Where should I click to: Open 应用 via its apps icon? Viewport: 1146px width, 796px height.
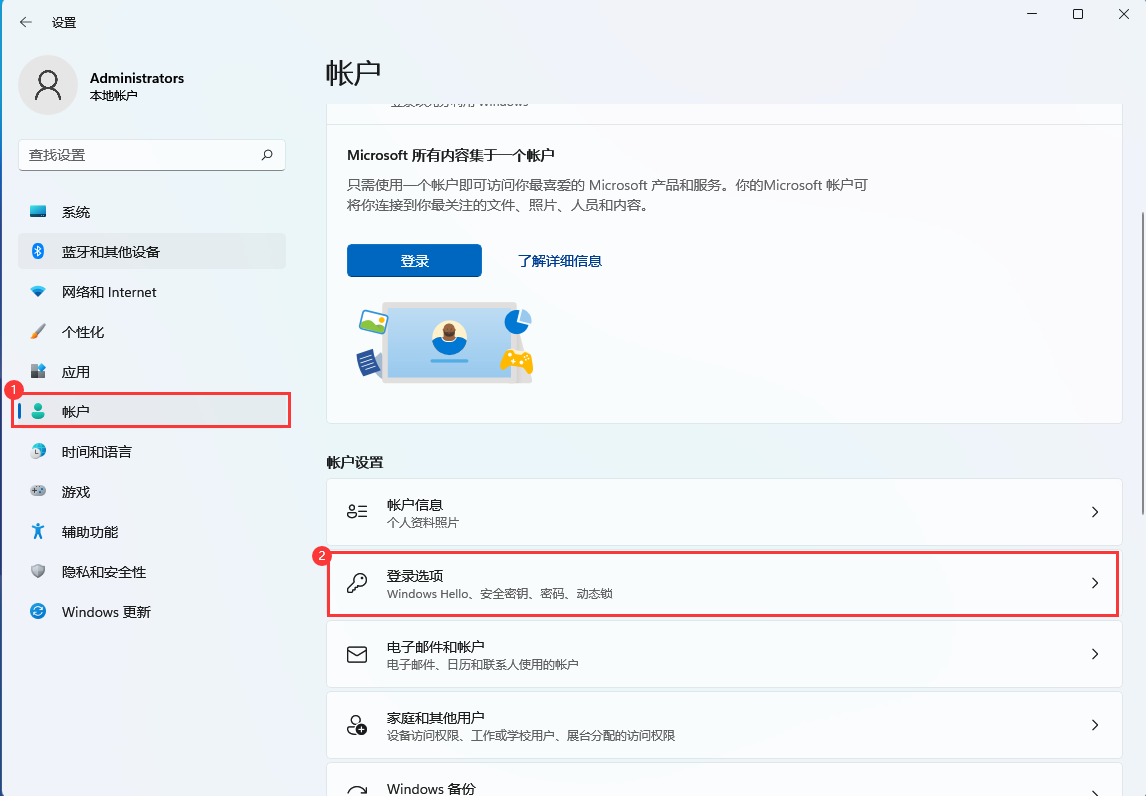click(x=35, y=371)
